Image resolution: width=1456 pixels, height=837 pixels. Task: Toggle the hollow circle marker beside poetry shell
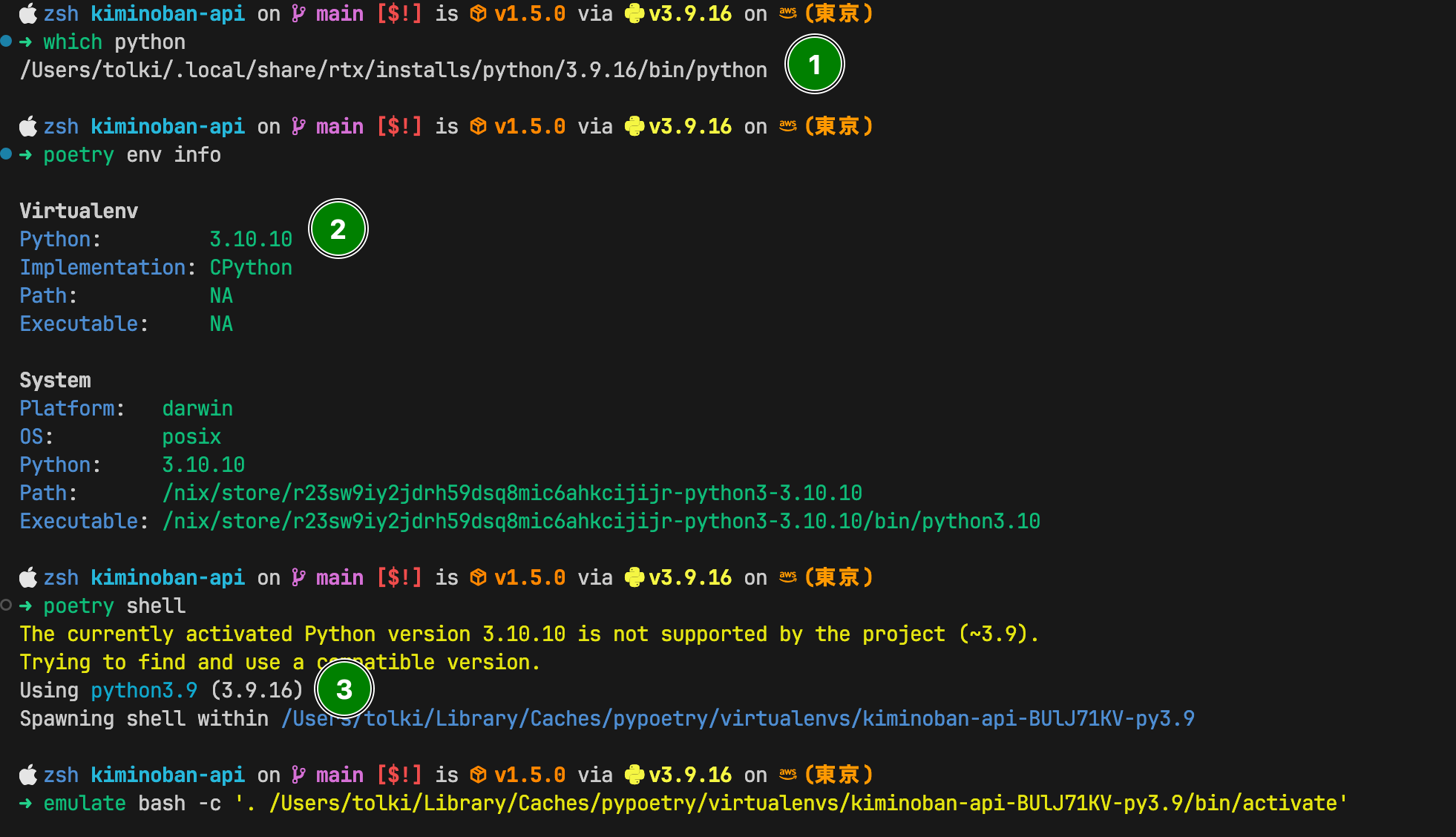[6, 605]
